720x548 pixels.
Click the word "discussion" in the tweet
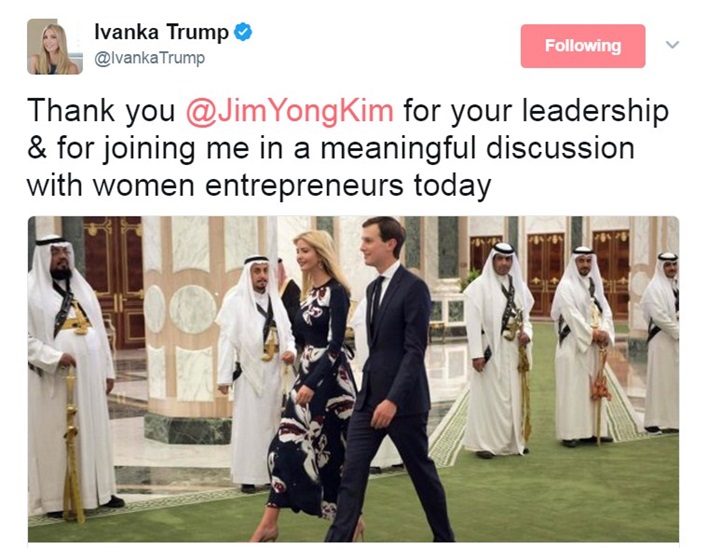coord(560,148)
